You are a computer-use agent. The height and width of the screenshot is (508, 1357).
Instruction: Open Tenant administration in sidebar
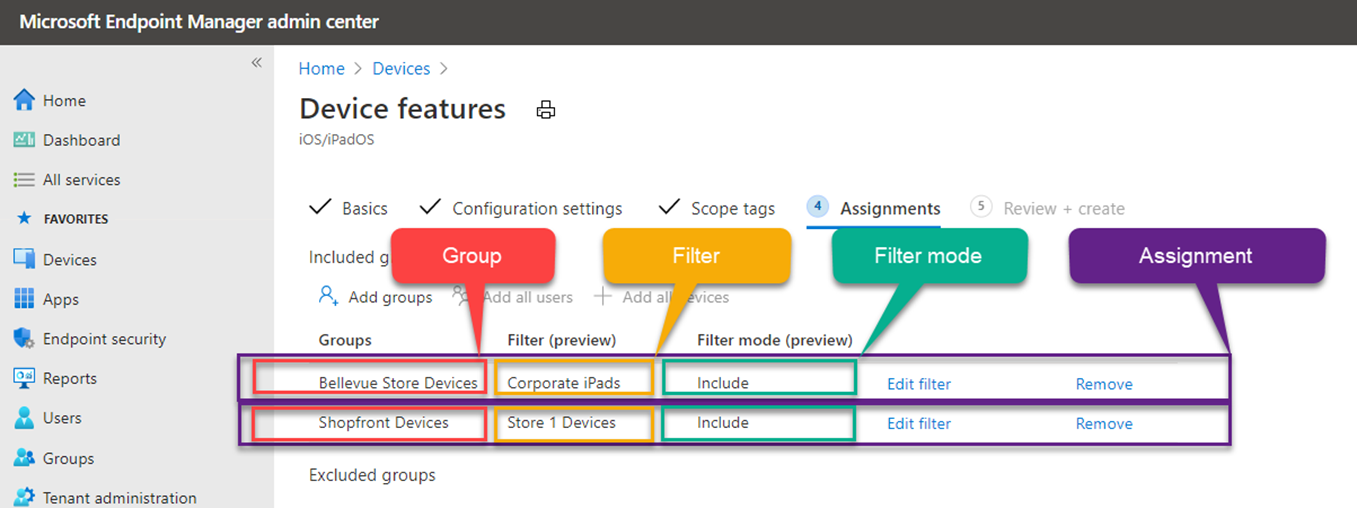tap(119, 497)
